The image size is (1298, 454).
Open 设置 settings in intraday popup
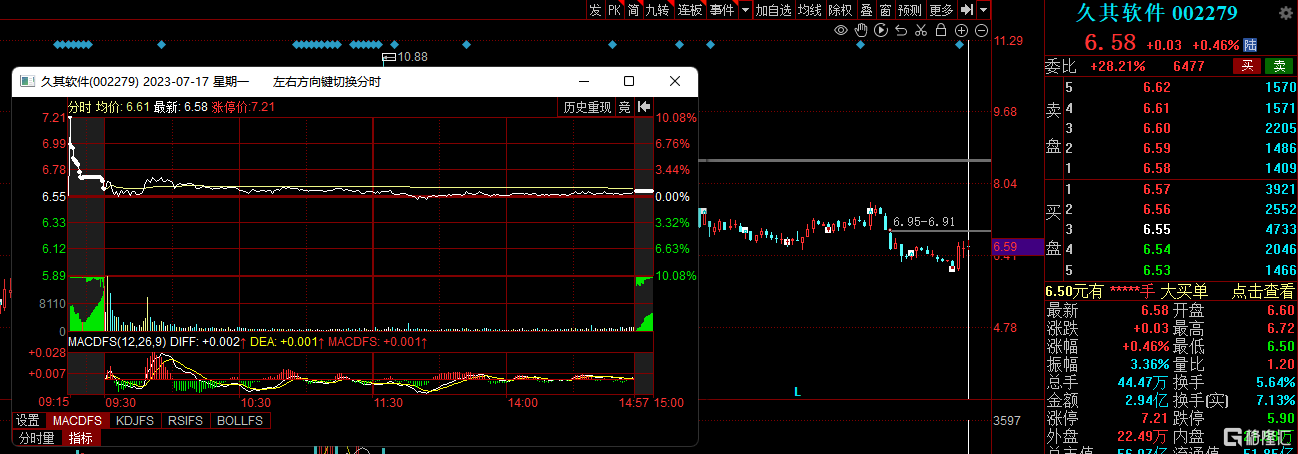tap(27, 421)
